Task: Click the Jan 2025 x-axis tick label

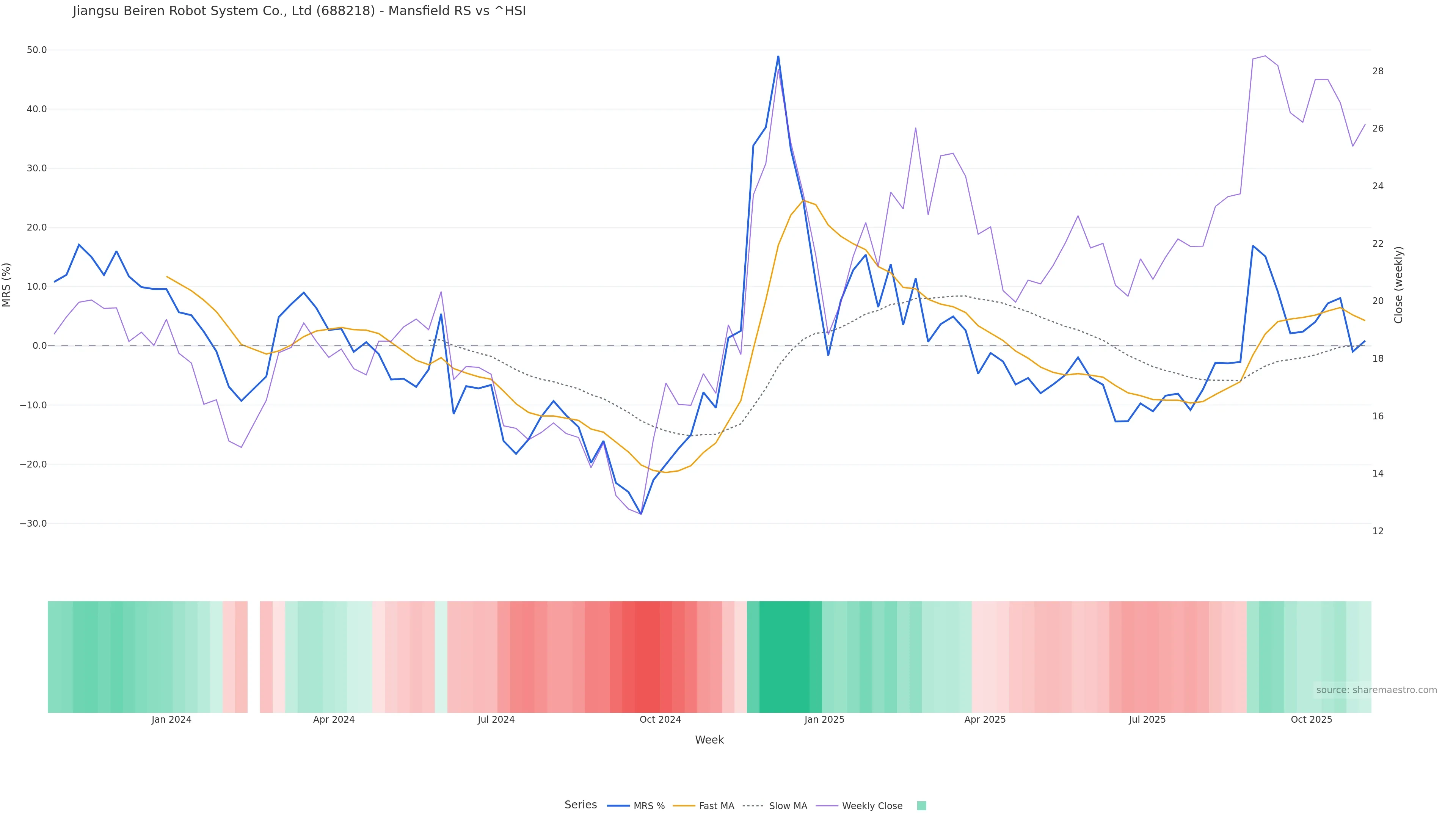Action: click(824, 720)
